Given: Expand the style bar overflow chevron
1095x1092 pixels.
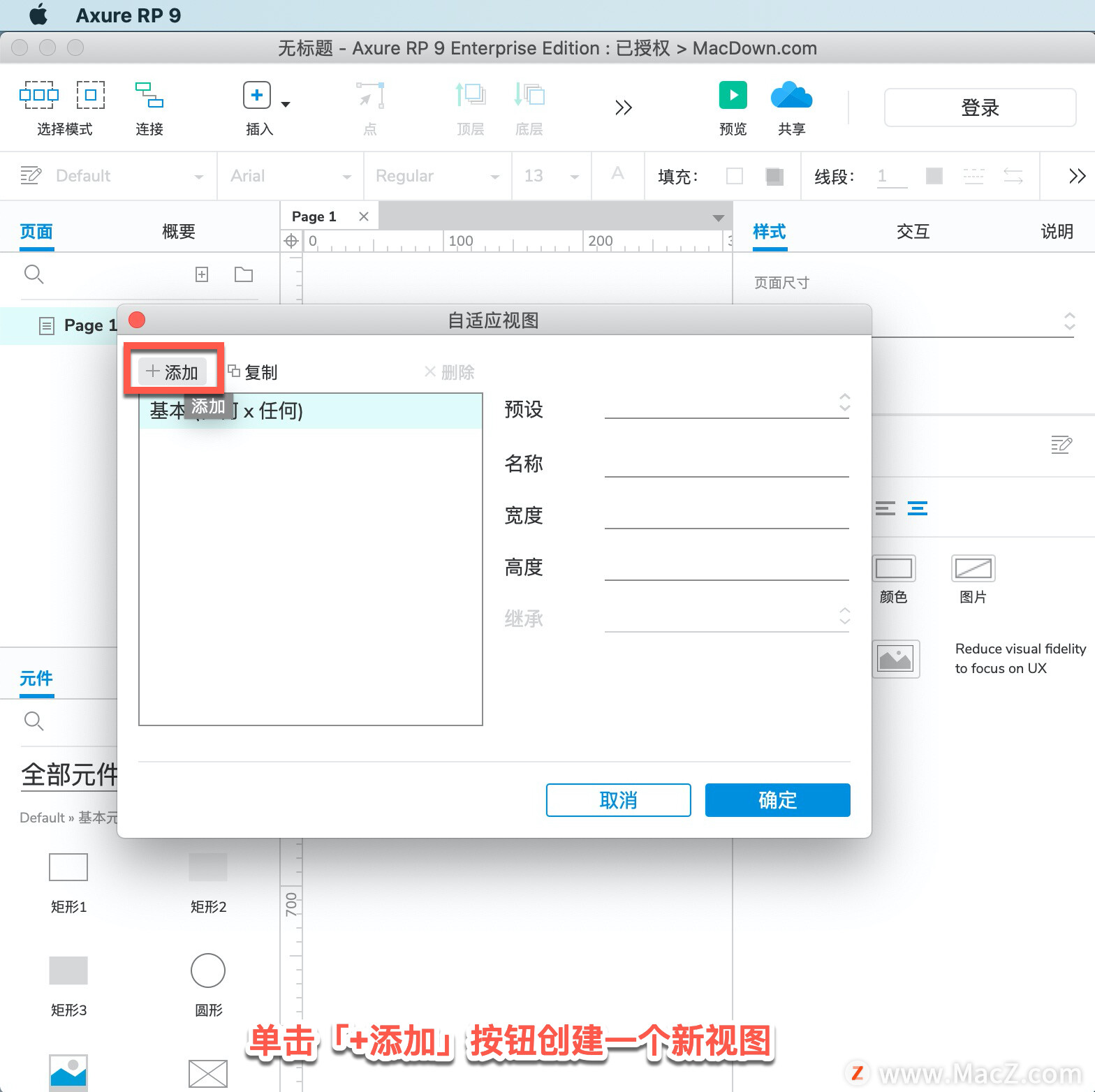Looking at the screenshot, I should (x=1078, y=176).
